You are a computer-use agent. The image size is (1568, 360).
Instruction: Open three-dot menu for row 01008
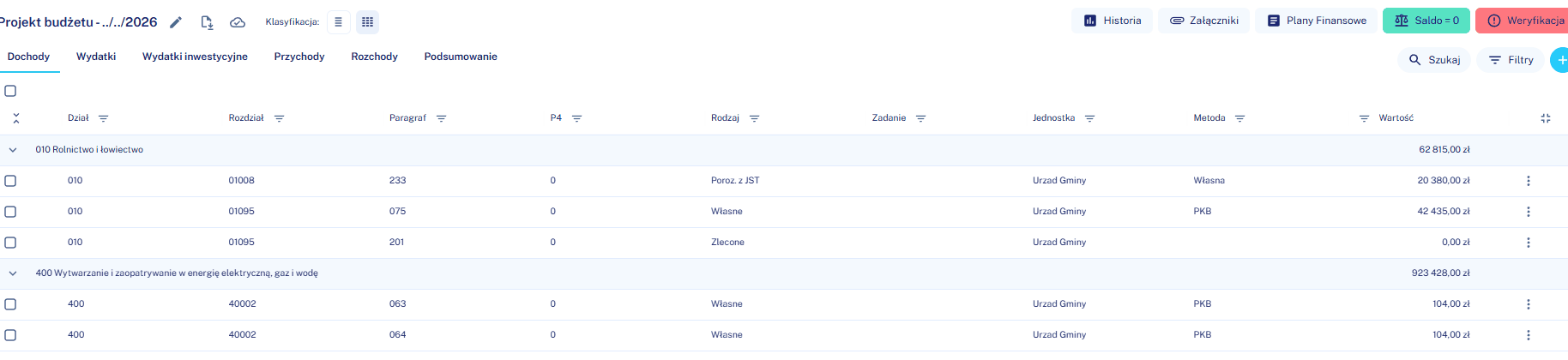click(1529, 181)
